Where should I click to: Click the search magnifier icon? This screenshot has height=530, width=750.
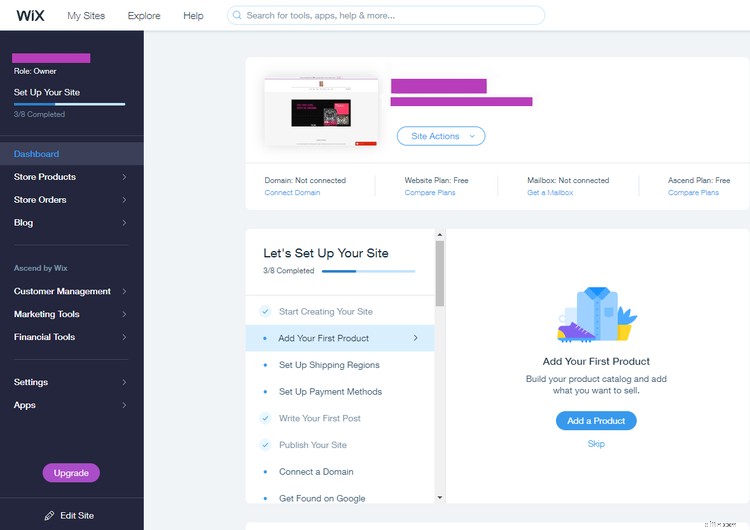pyautogui.click(x=237, y=16)
